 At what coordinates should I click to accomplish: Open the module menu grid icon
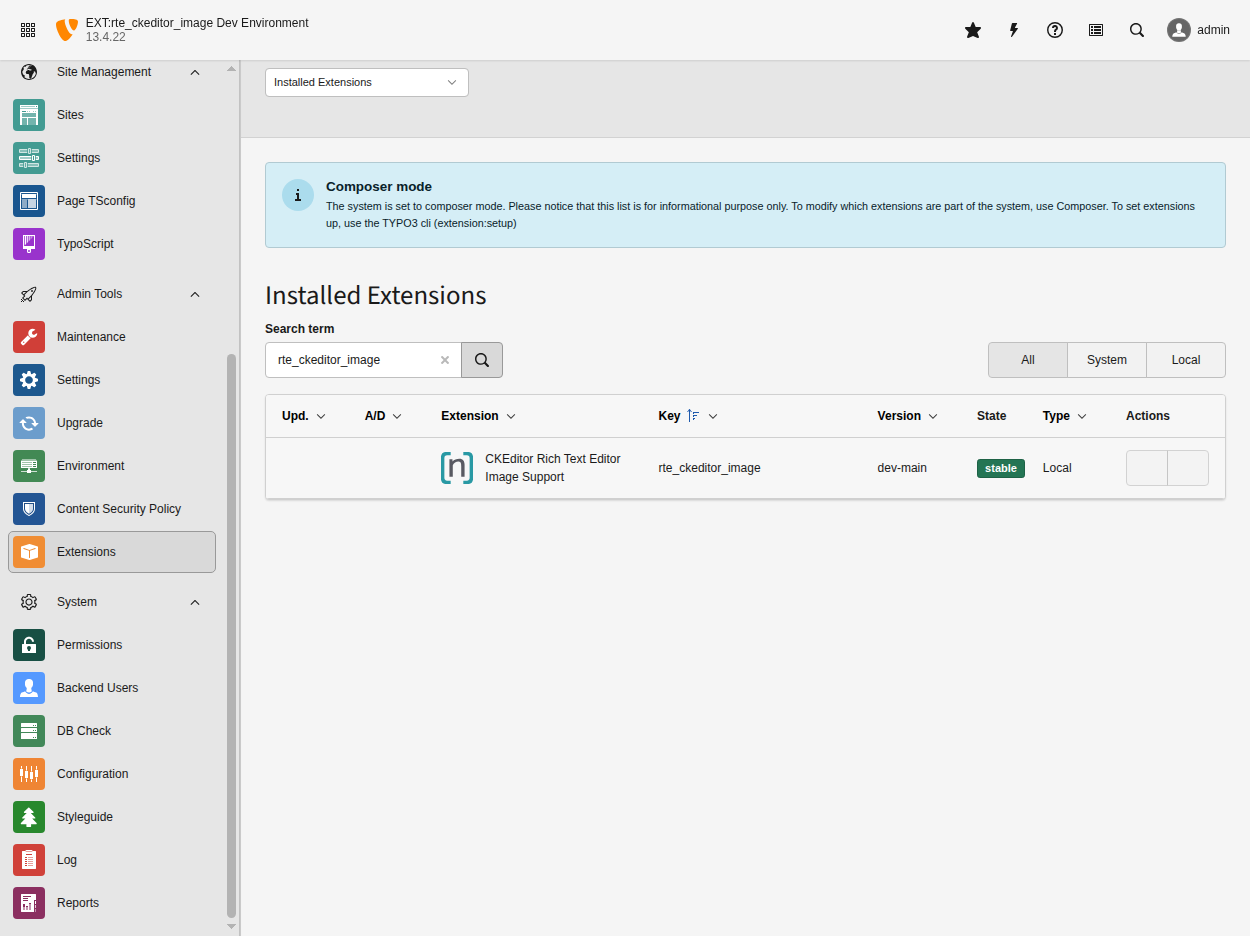coord(27,29)
